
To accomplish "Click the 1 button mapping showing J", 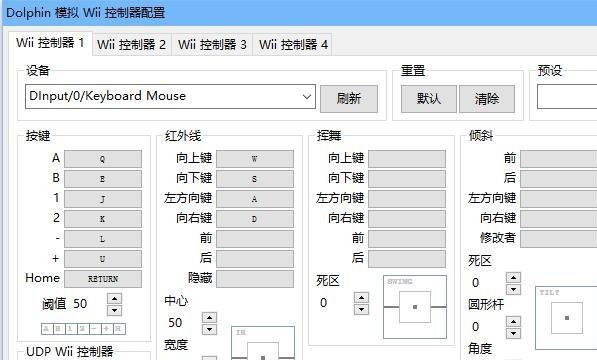I will pos(103,199).
